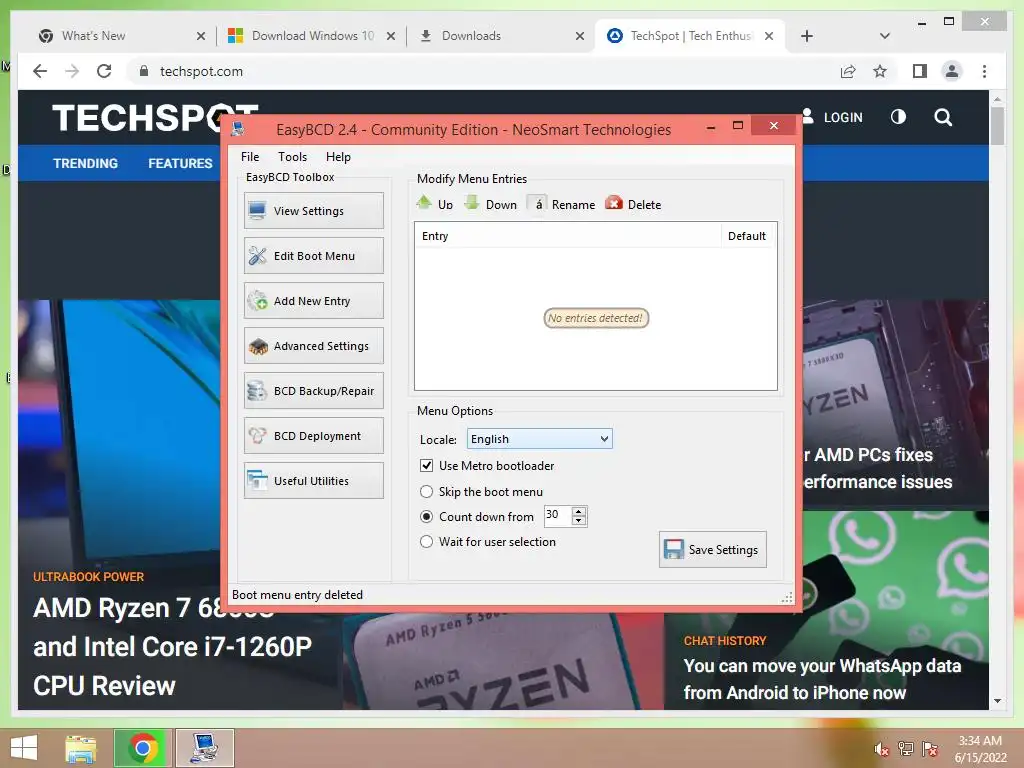Move entry Down with arrow button
Viewport: 1024px width, 768px height.
490,204
